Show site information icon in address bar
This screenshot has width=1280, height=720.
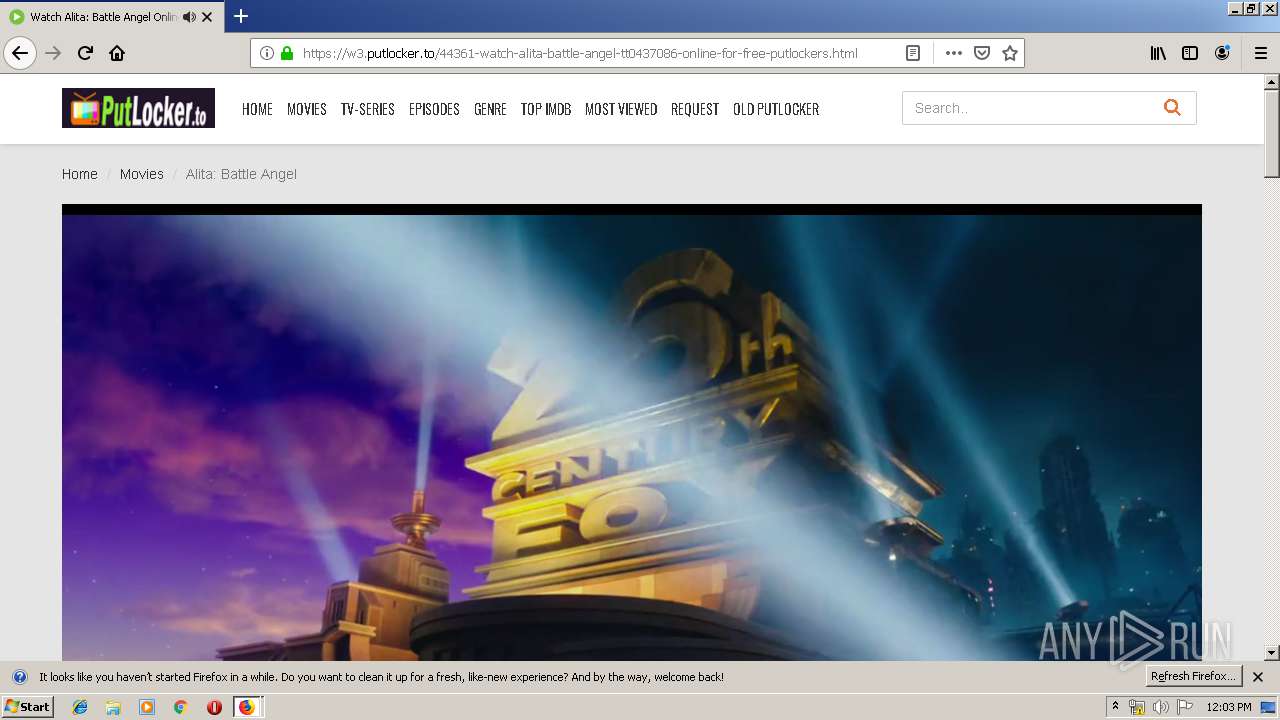coord(267,53)
